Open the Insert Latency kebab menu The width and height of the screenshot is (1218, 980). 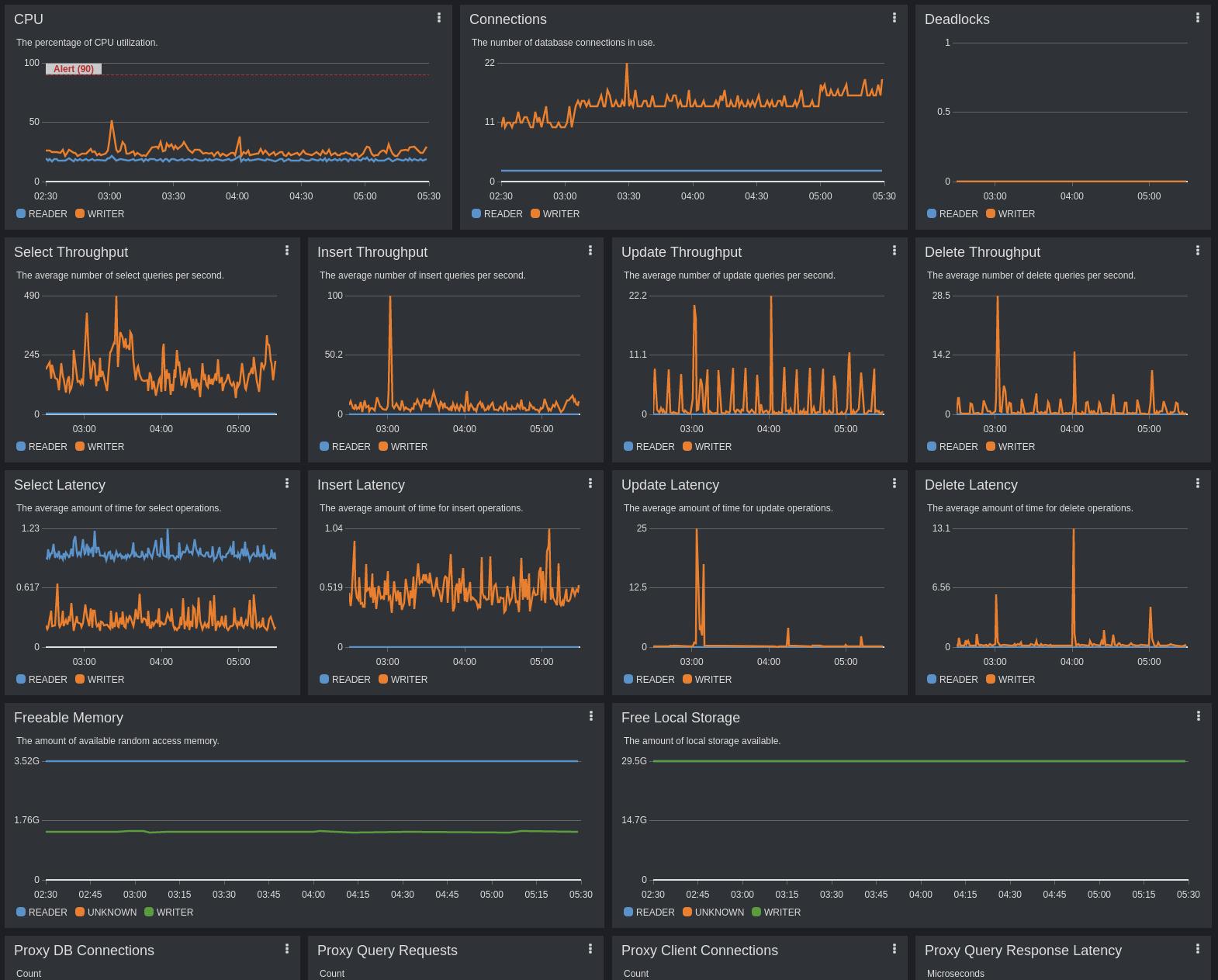(590, 483)
